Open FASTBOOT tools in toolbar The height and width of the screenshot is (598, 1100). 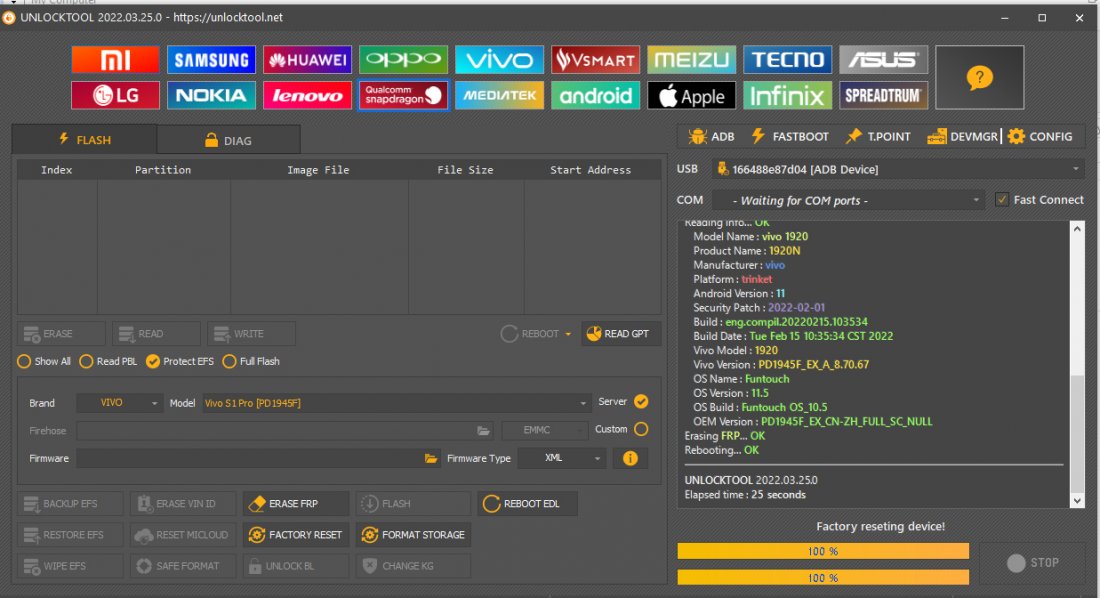click(x=790, y=136)
